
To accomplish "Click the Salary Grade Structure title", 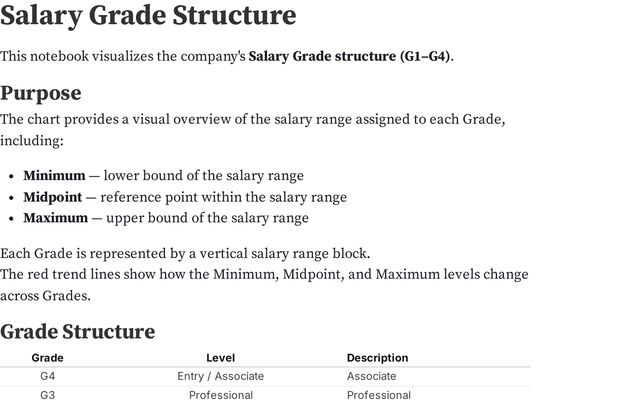I will [x=148, y=16].
